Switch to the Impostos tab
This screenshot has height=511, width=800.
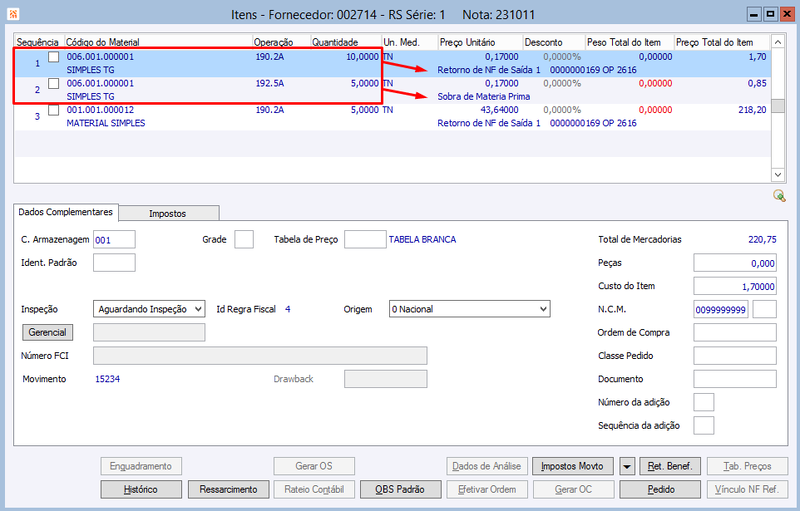168,213
